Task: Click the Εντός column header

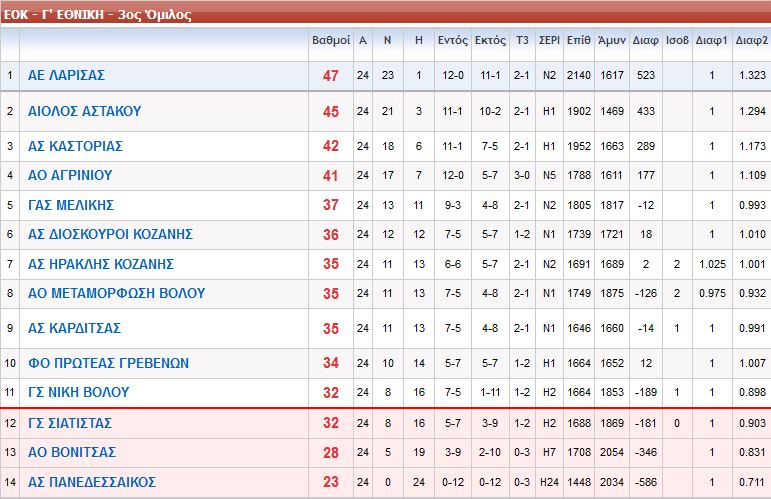Action: (x=452, y=41)
